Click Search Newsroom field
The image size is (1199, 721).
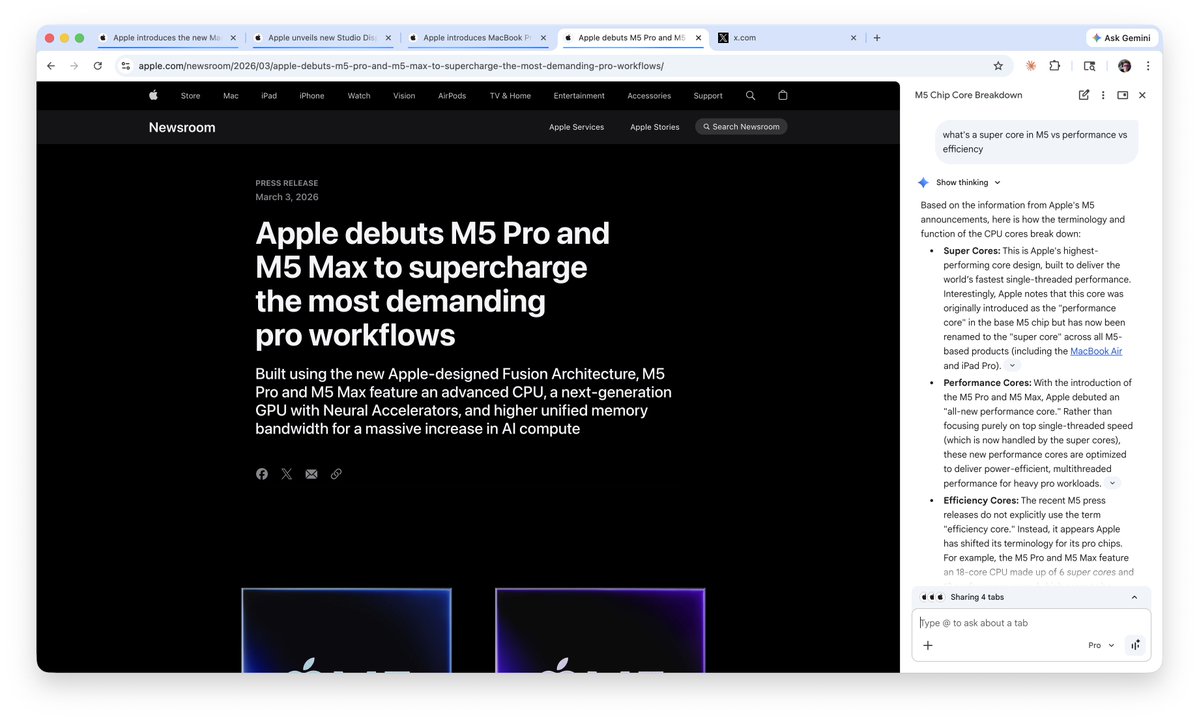click(741, 127)
